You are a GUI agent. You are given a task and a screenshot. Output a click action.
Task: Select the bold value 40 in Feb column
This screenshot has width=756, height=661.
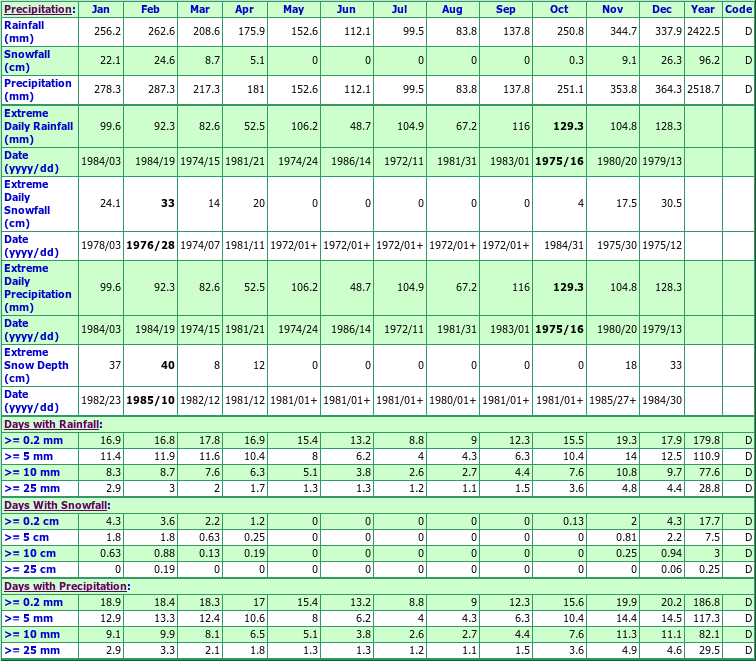tap(167, 365)
